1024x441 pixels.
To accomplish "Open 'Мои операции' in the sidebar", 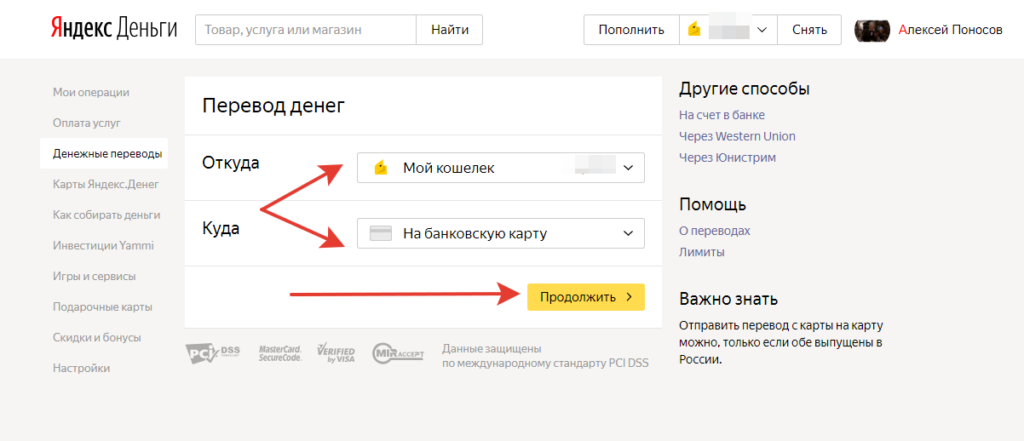I will [91, 92].
